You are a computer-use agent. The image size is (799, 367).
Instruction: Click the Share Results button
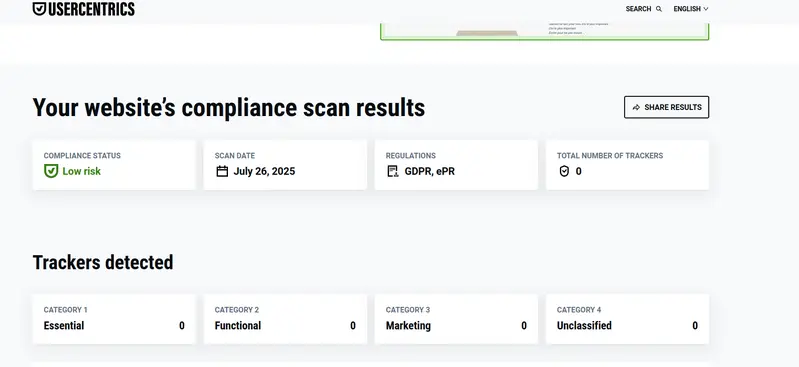(x=667, y=107)
